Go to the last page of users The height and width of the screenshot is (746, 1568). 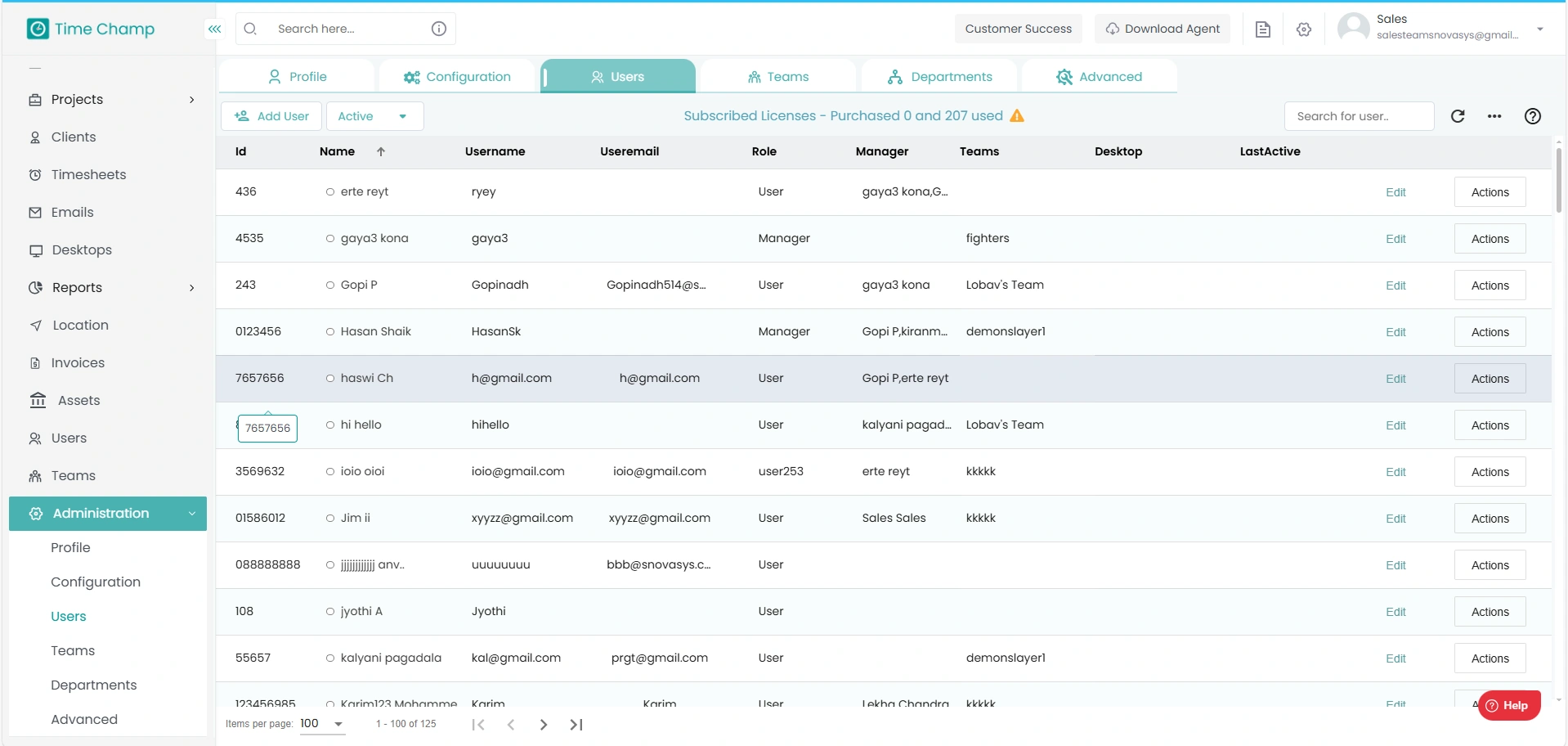pos(576,725)
